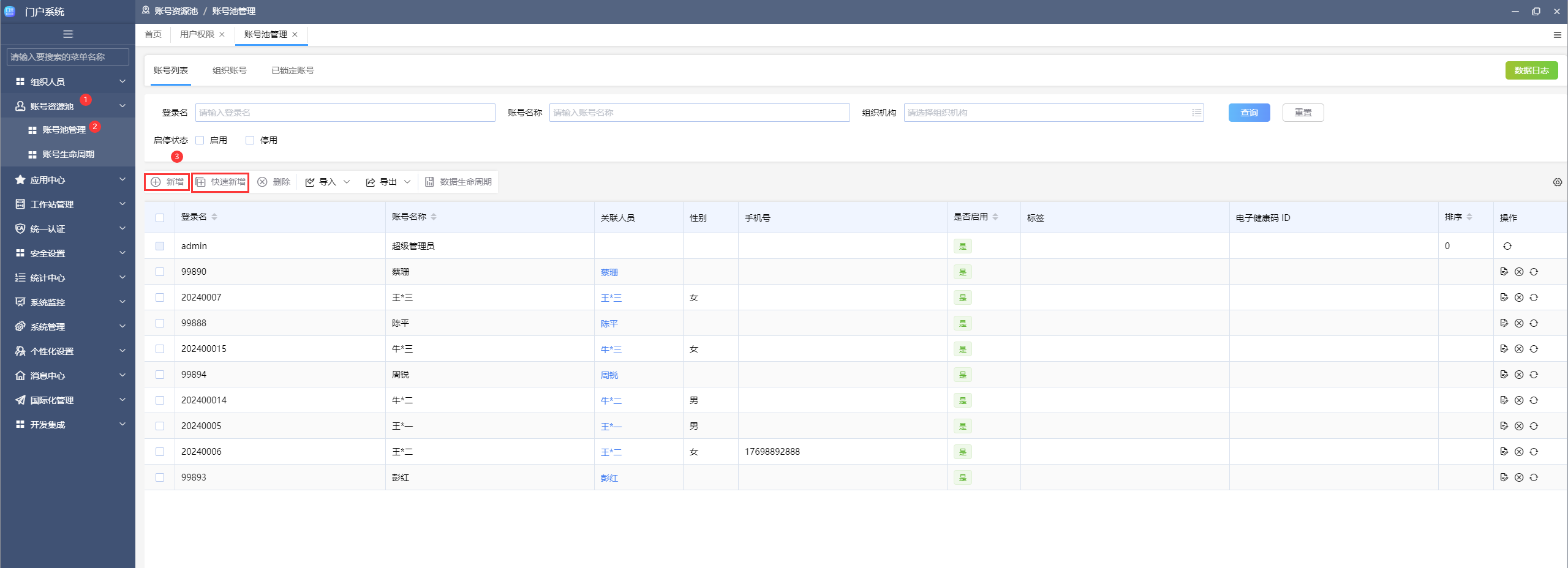Open the 首页 tab
The width and height of the screenshot is (1568, 568).
[x=153, y=34]
